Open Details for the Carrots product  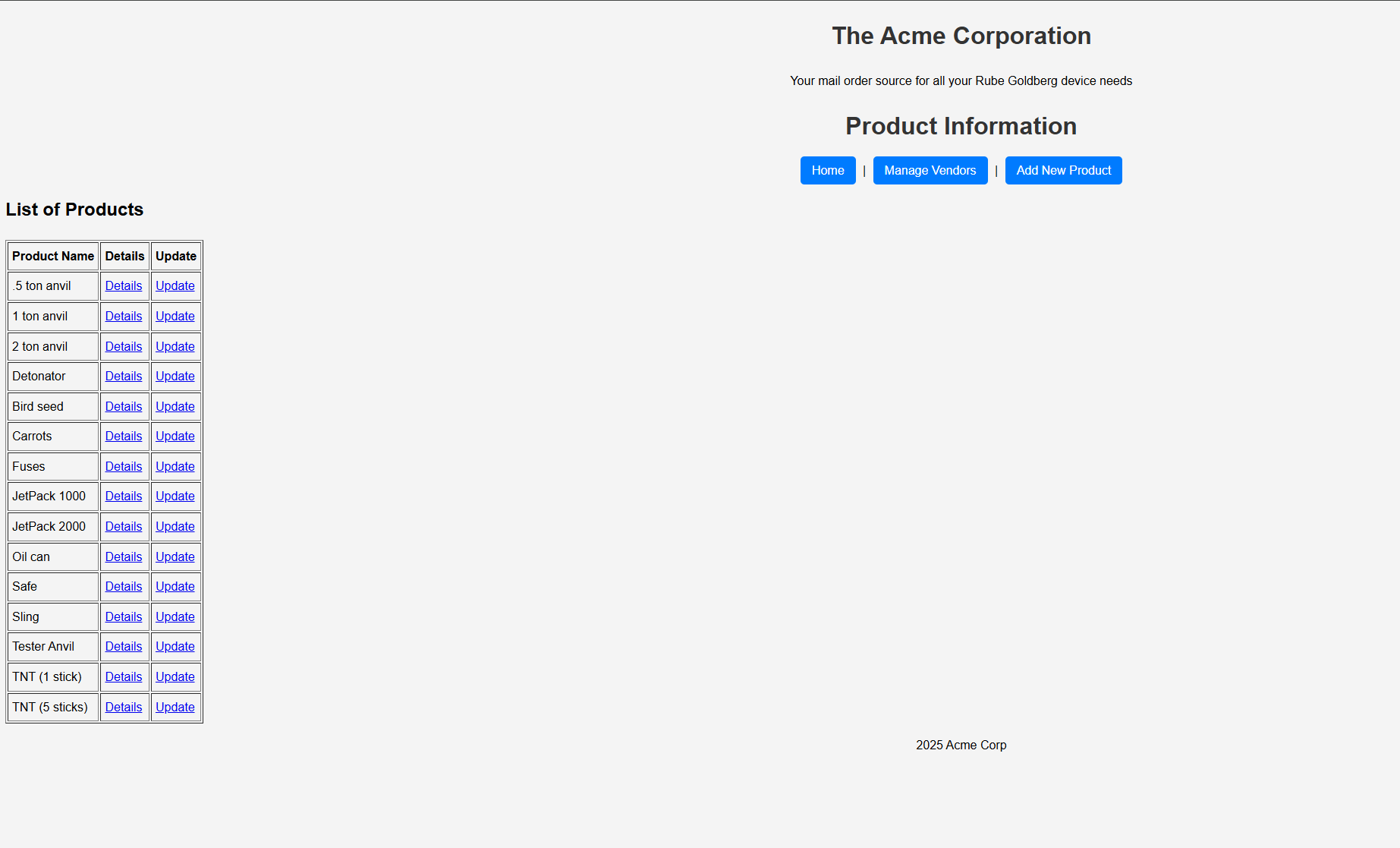[124, 436]
